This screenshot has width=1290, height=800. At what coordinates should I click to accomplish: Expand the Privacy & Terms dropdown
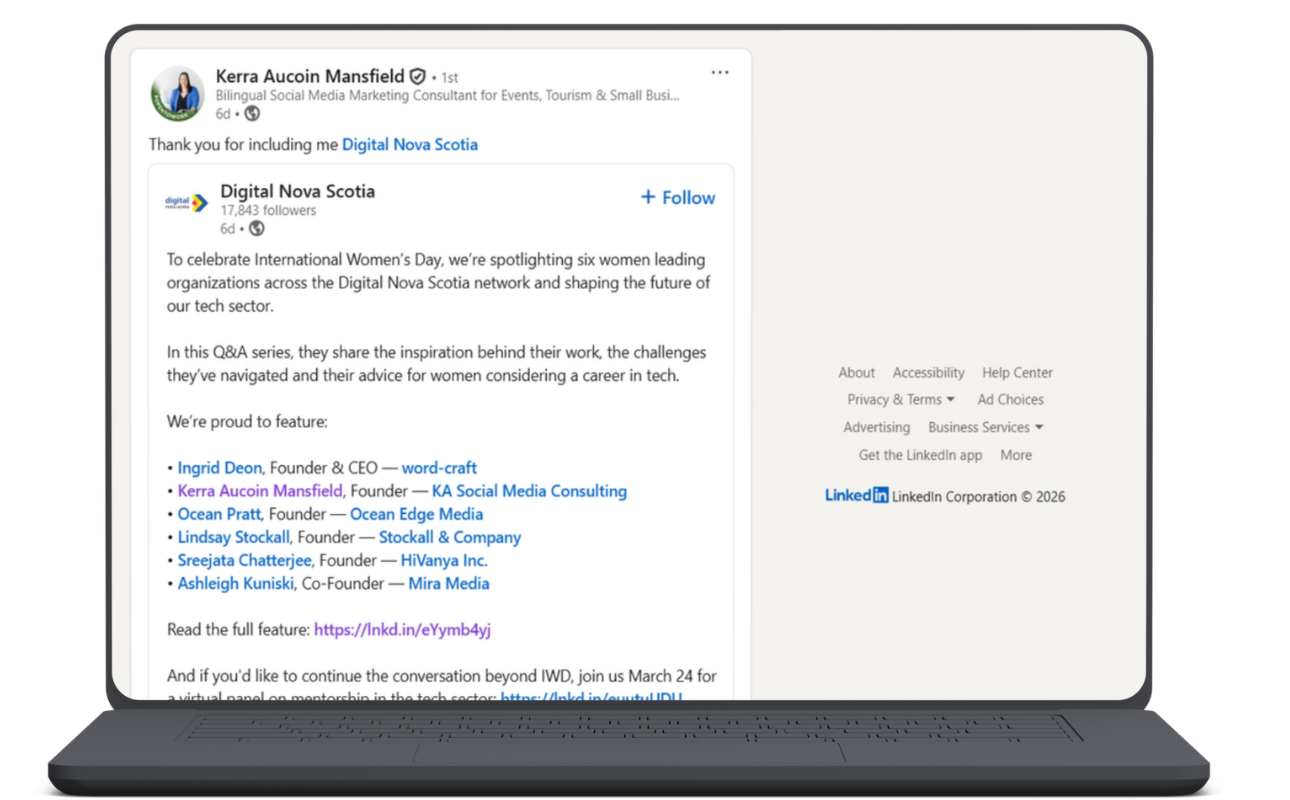pos(901,400)
